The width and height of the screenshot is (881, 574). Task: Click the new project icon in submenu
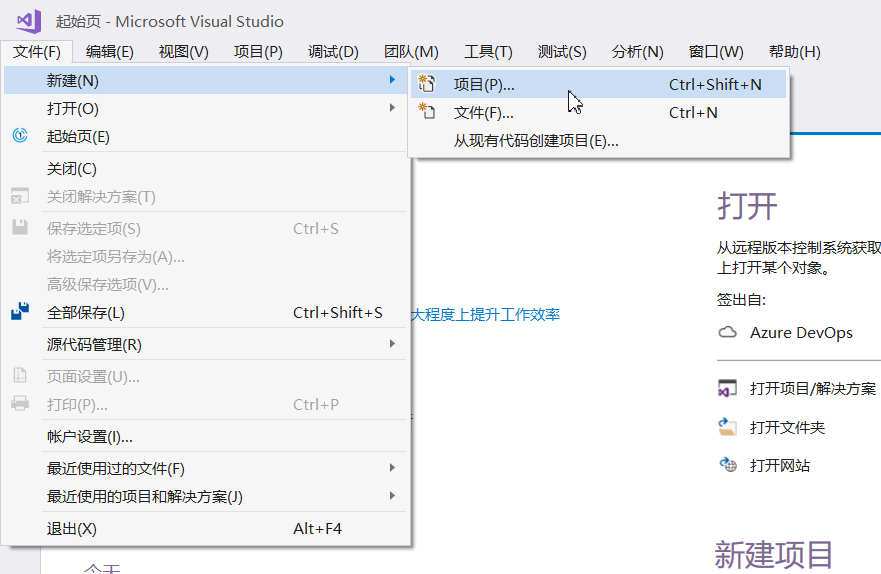pos(426,84)
